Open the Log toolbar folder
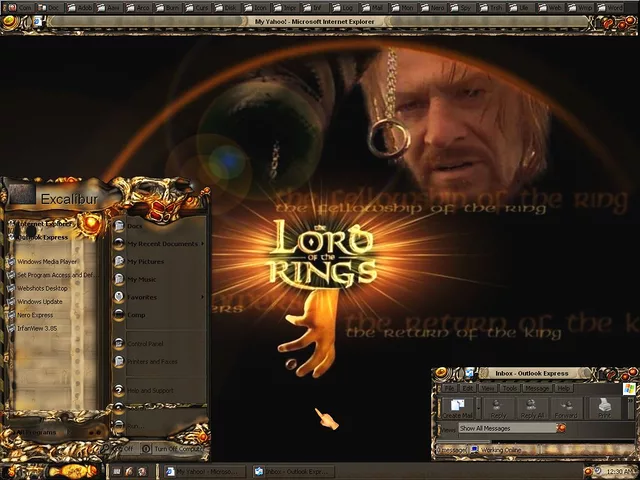Image resolution: width=640 pixels, height=480 pixels. pos(343,7)
